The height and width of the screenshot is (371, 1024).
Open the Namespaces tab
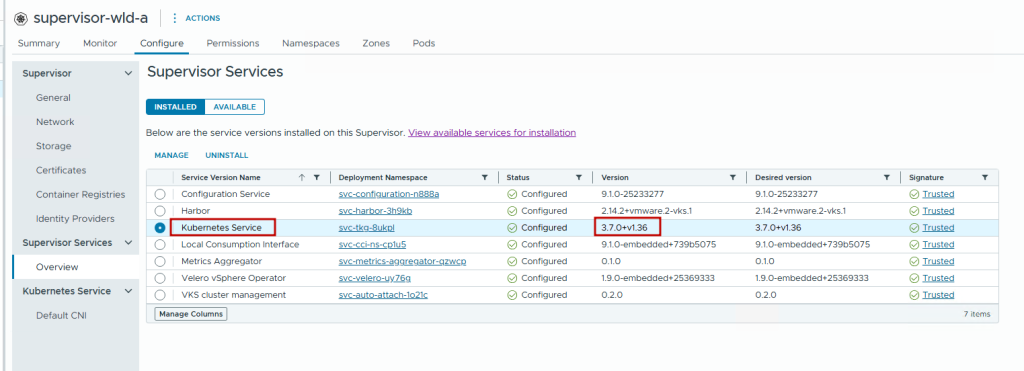(x=311, y=44)
